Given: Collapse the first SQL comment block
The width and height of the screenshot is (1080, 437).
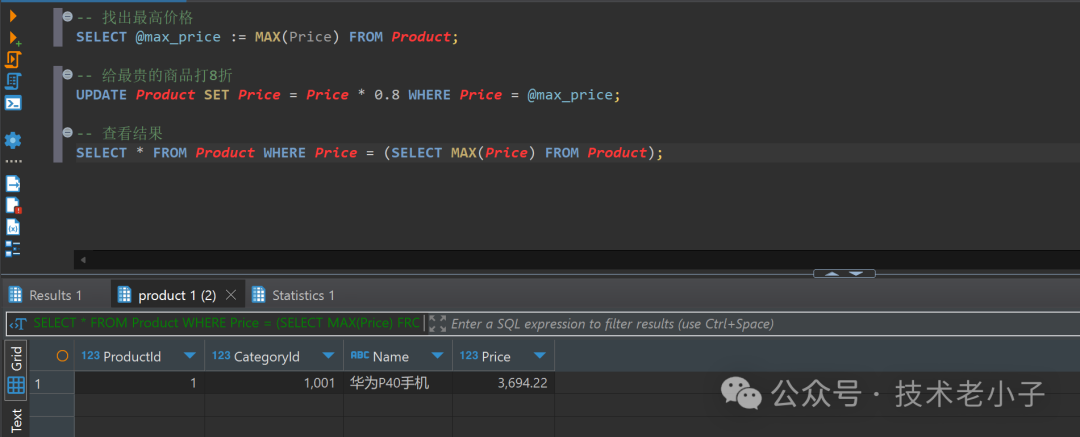Looking at the screenshot, I should pos(66,18).
